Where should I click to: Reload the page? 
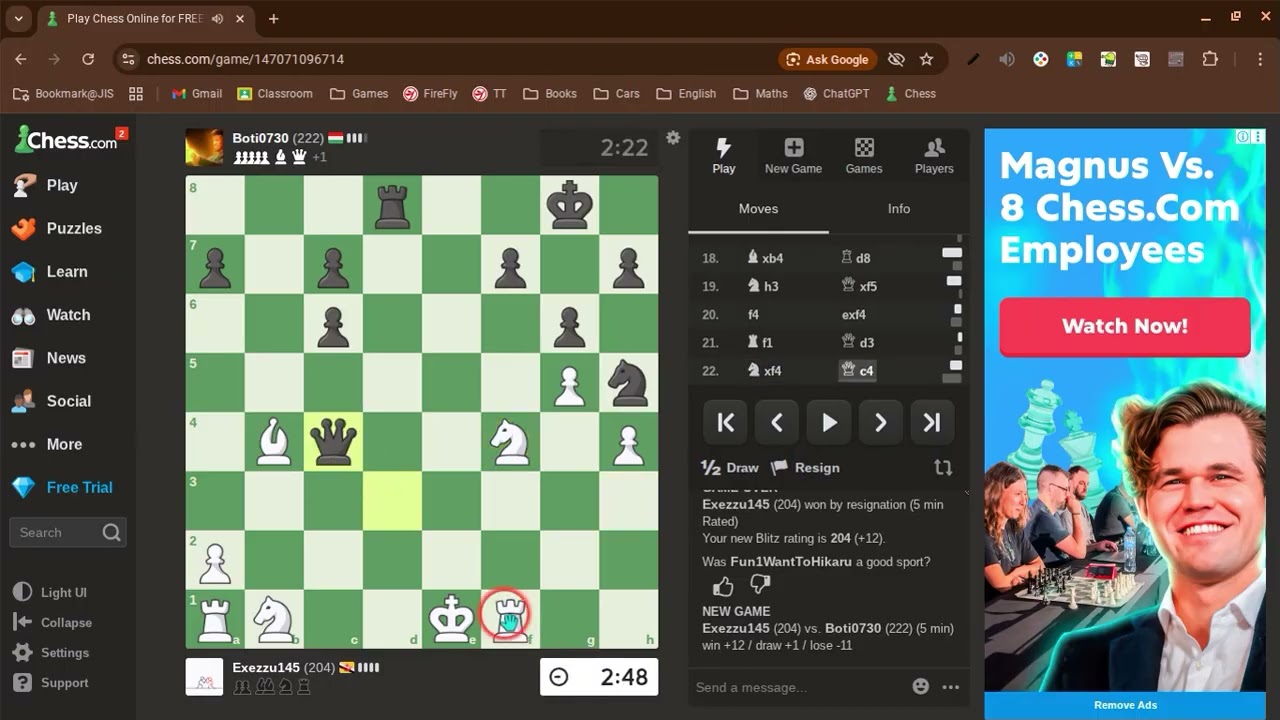tap(88, 59)
